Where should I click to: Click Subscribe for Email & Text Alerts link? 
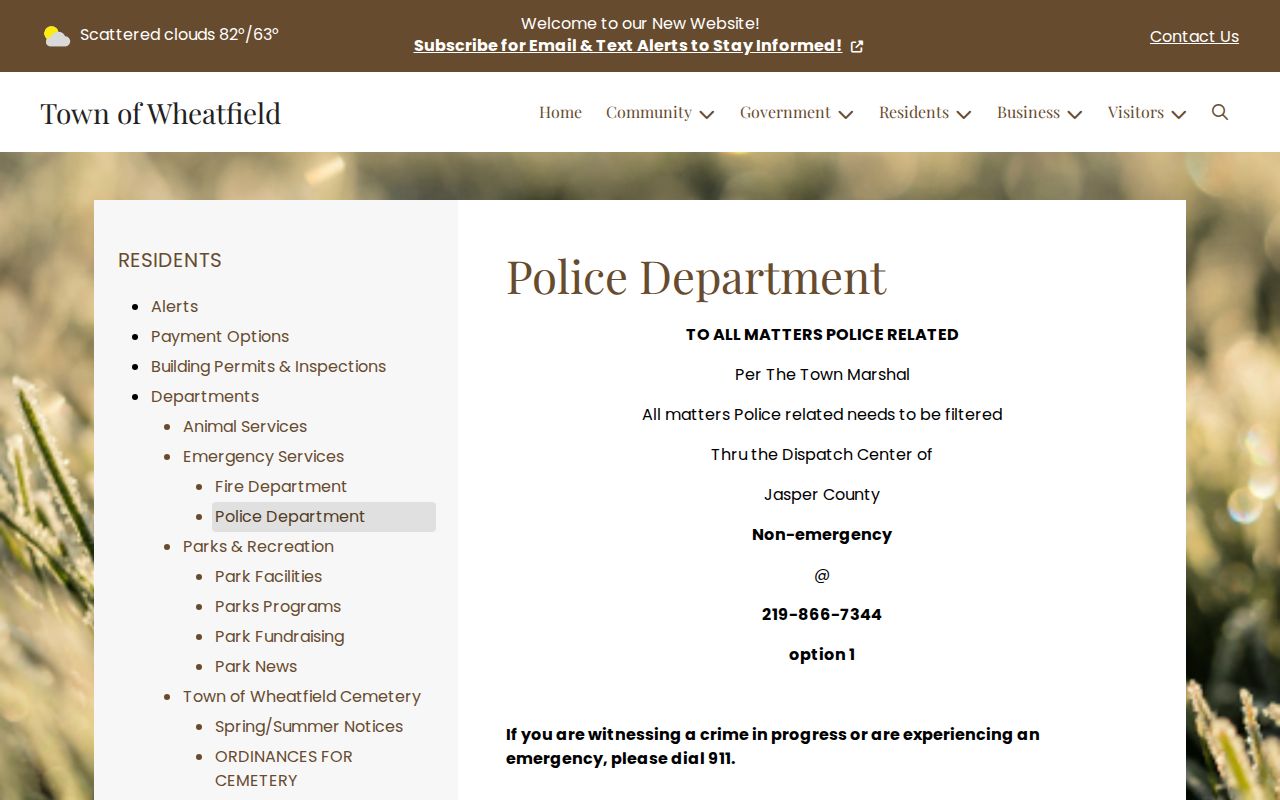coord(628,45)
